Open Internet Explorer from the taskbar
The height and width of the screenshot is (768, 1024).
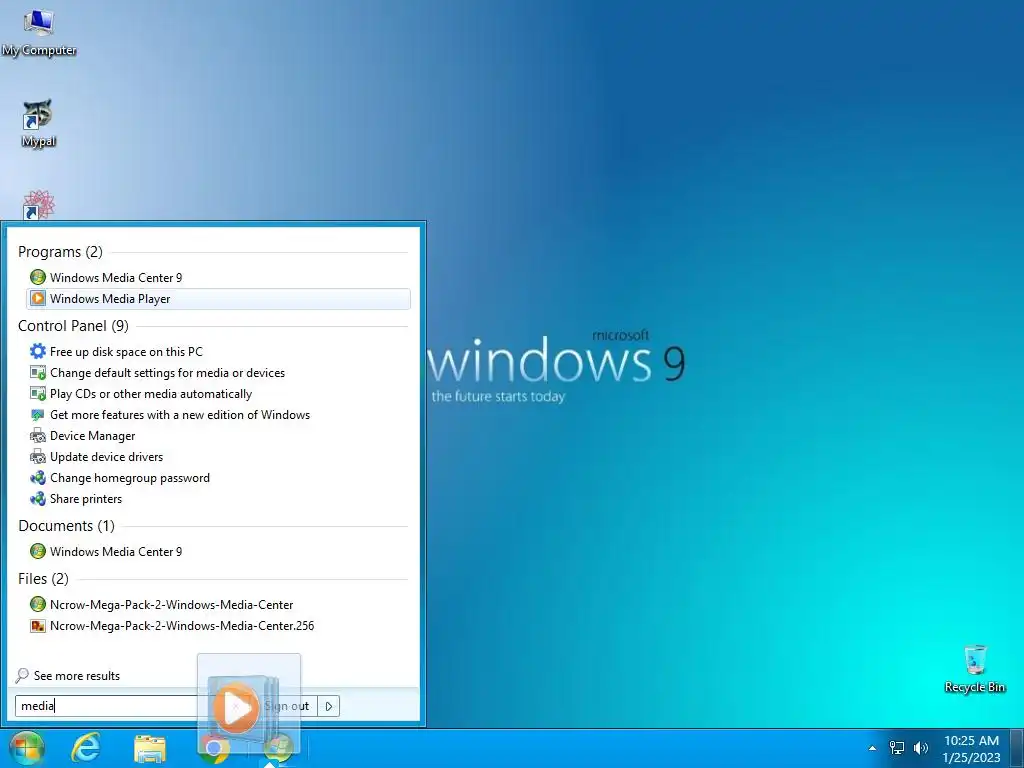point(86,748)
